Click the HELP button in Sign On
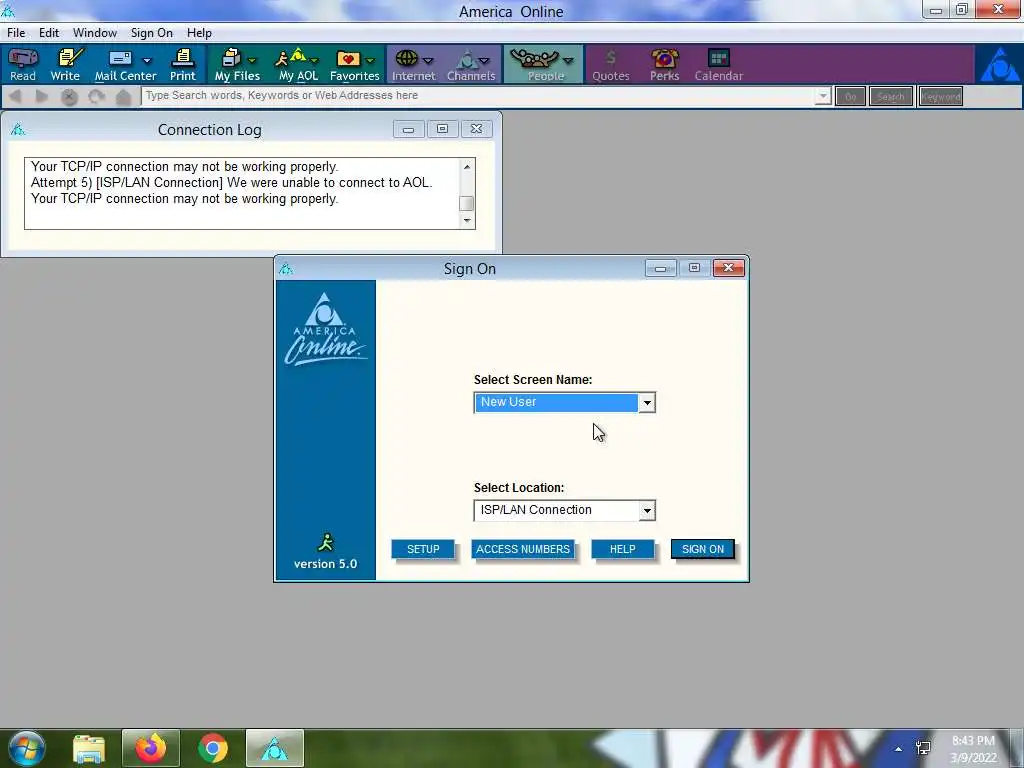Image resolution: width=1024 pixels, height=768 pixels. [622, 549]
